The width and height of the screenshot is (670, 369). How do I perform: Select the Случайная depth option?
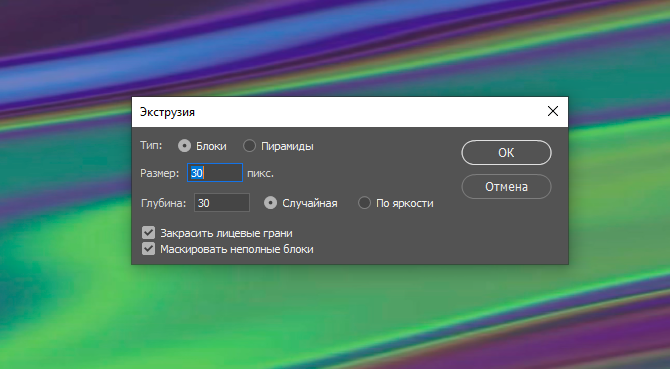pos(270,203)
